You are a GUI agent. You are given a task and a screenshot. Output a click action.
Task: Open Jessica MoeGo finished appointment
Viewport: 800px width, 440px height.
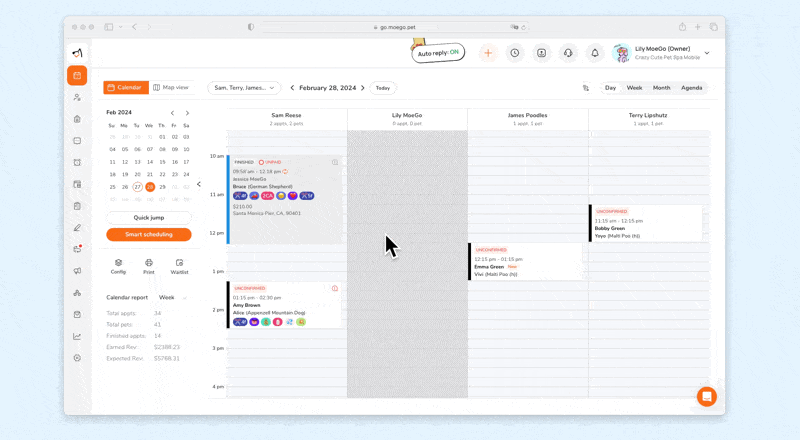pyautogui.click(x=284, y=200)
